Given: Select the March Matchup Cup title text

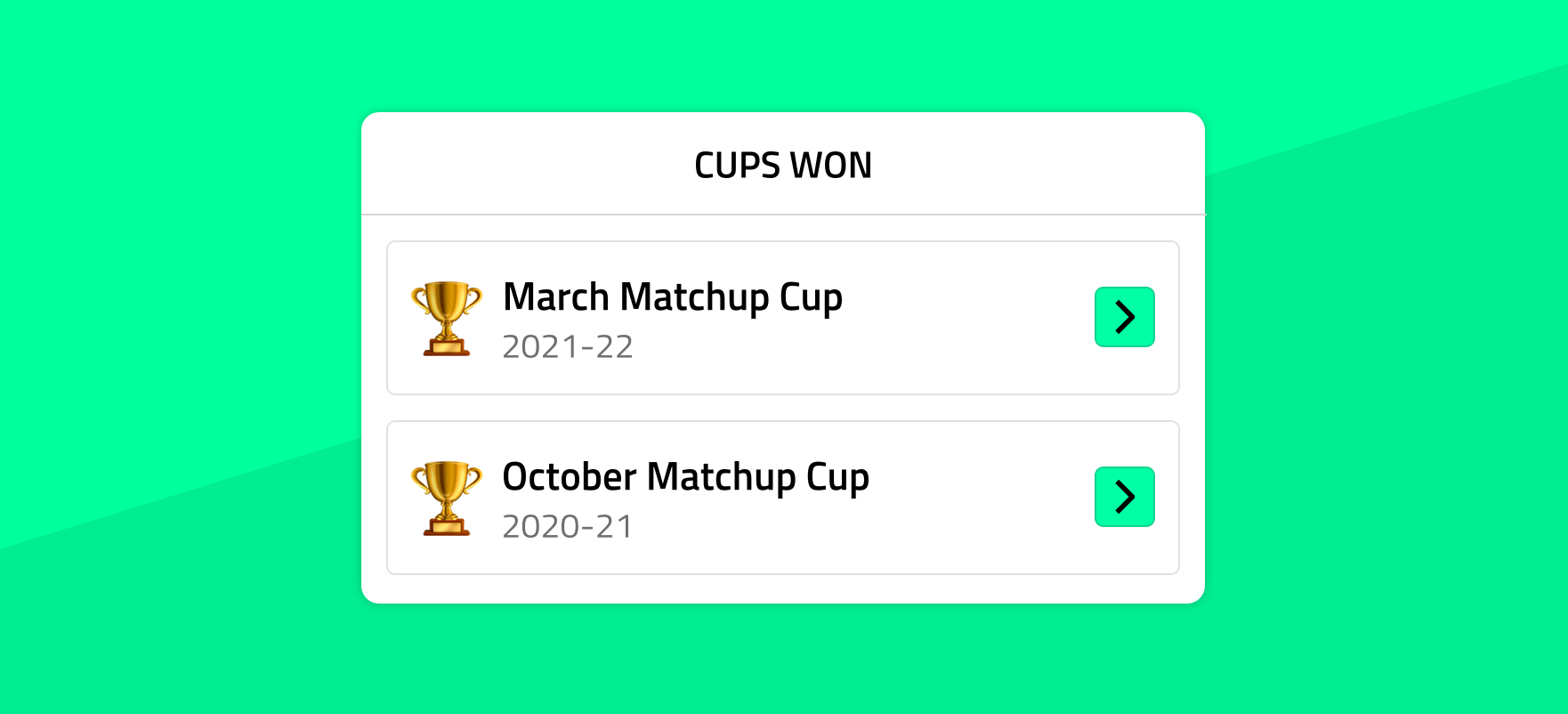Looking at the screenshot, I should pos(673,298).
